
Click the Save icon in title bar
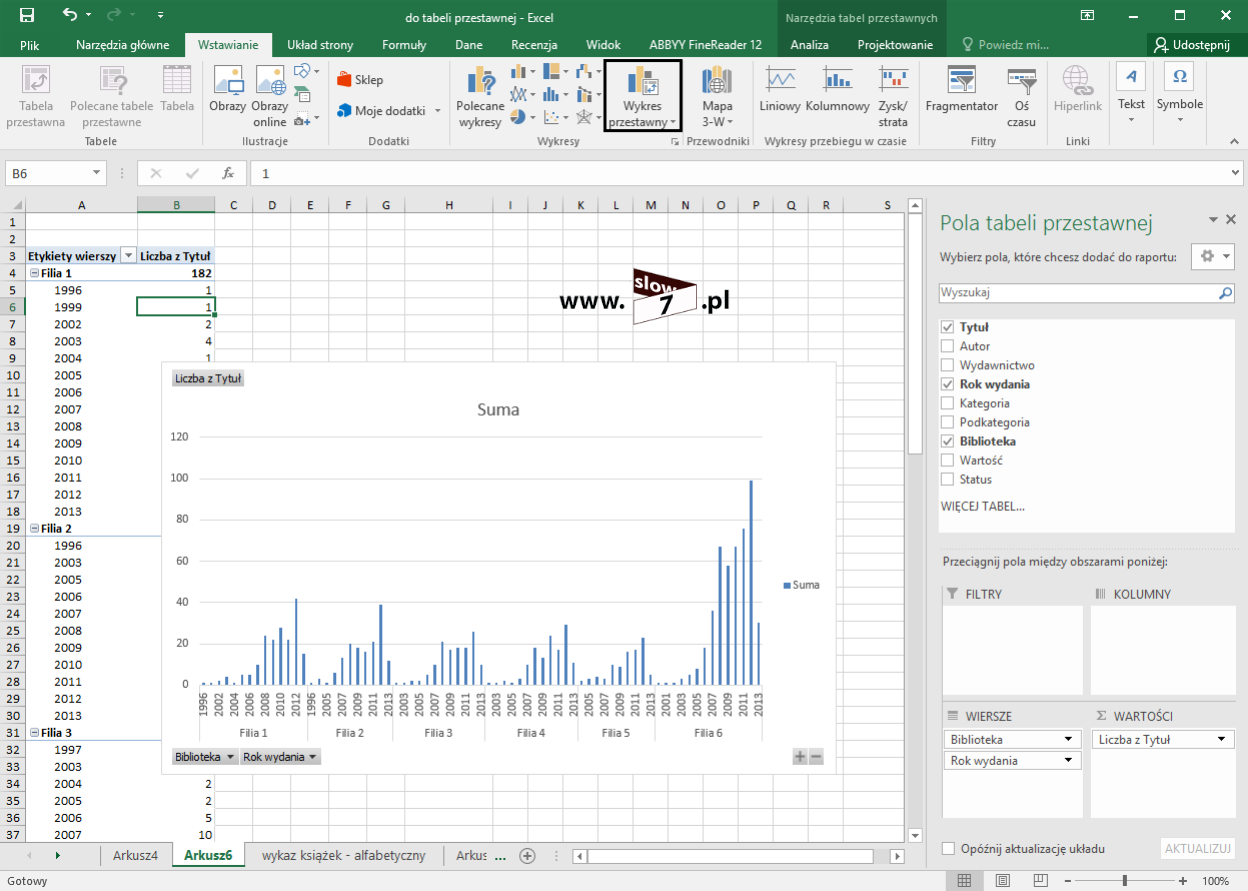(27, 16)
